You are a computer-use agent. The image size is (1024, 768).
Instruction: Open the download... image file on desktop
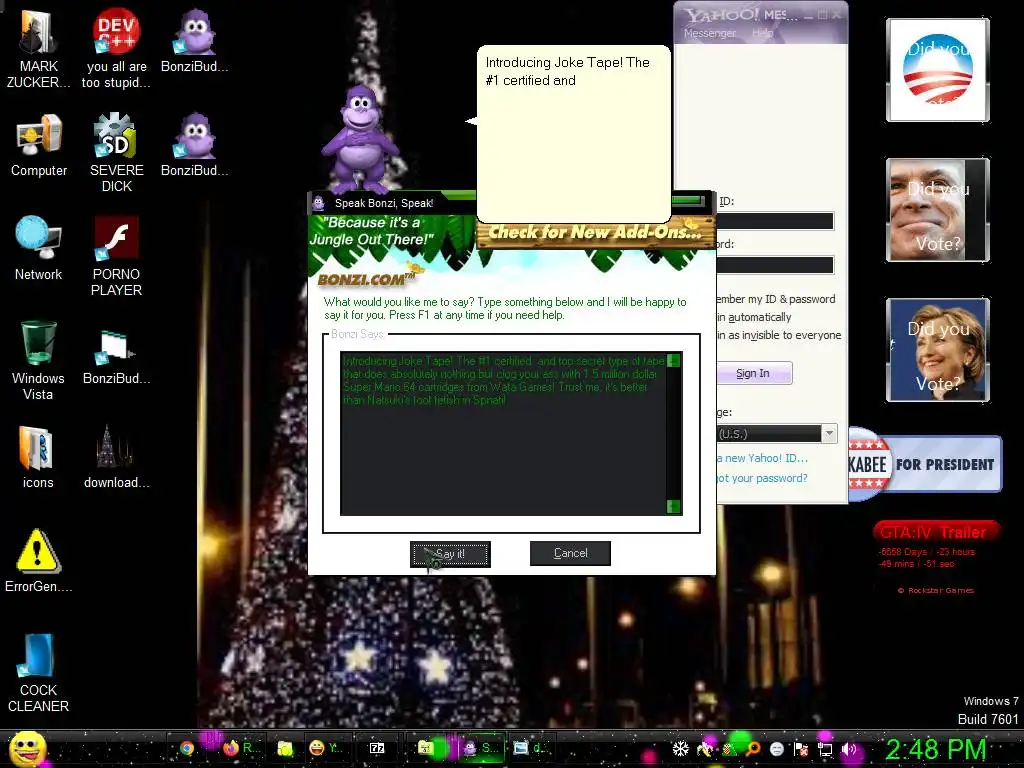point(116,457)
